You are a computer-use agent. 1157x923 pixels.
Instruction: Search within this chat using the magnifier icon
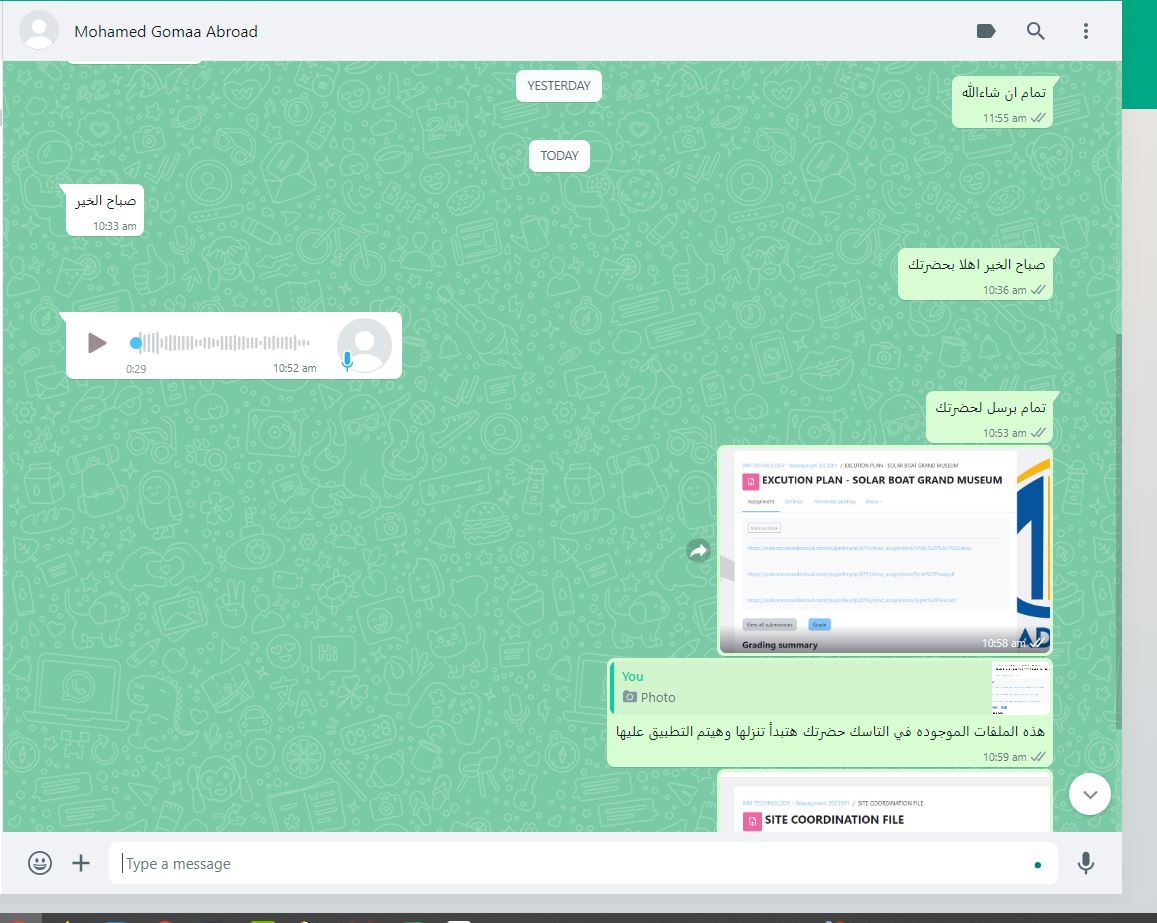[1035, 31]
